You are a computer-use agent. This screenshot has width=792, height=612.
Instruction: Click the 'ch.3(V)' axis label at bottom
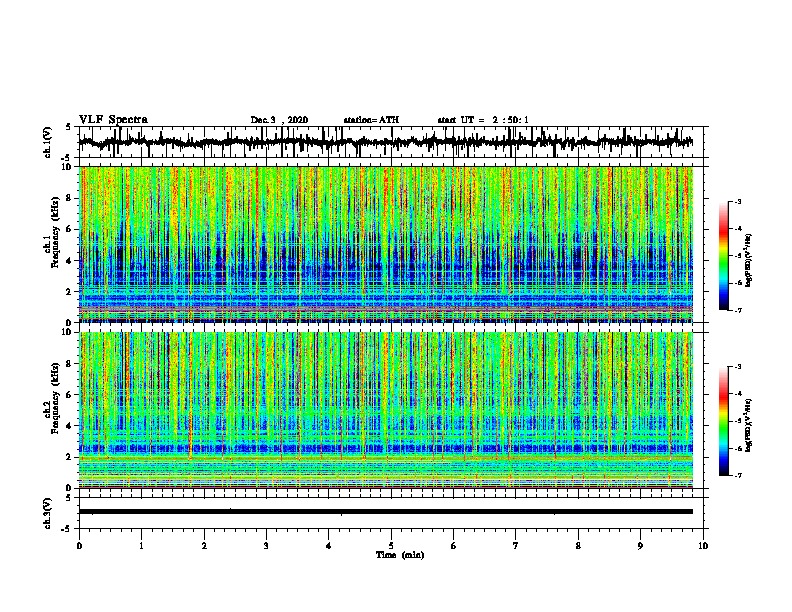[48, 513]
